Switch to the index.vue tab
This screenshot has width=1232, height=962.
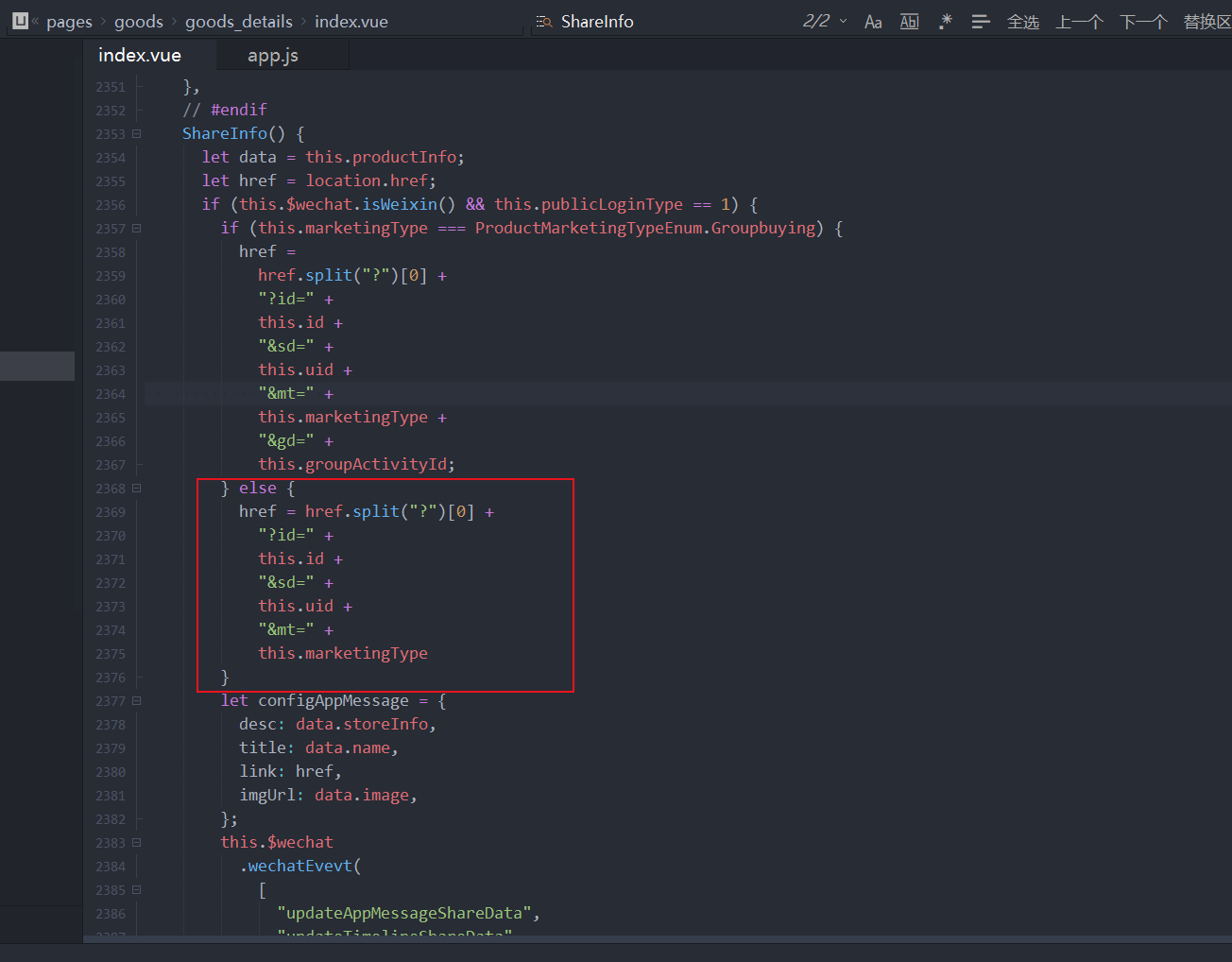140,55
